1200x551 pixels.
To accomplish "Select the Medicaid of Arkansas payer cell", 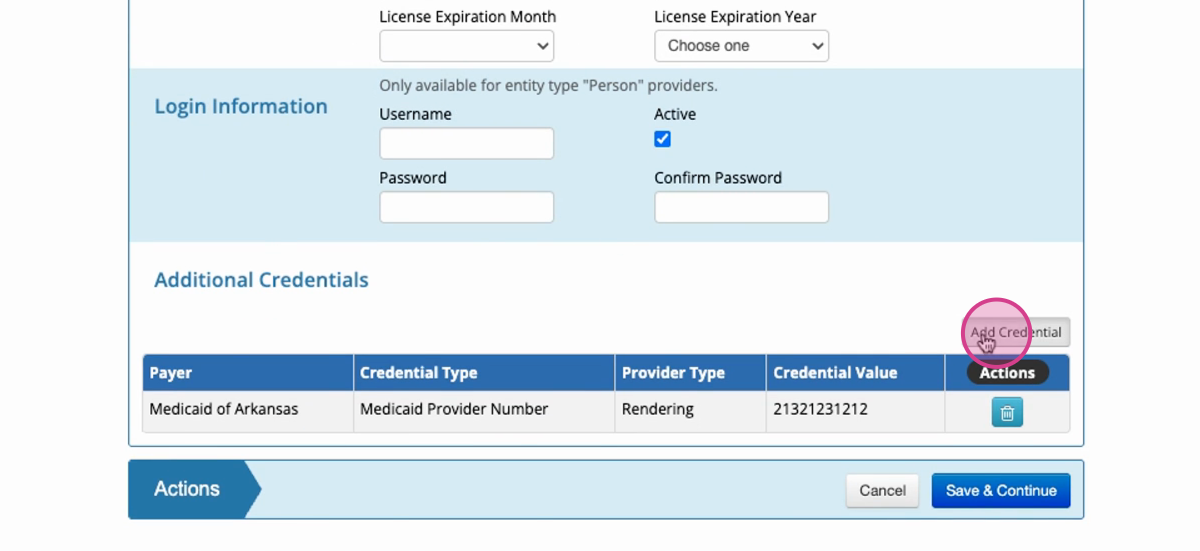I will point(248,411).
